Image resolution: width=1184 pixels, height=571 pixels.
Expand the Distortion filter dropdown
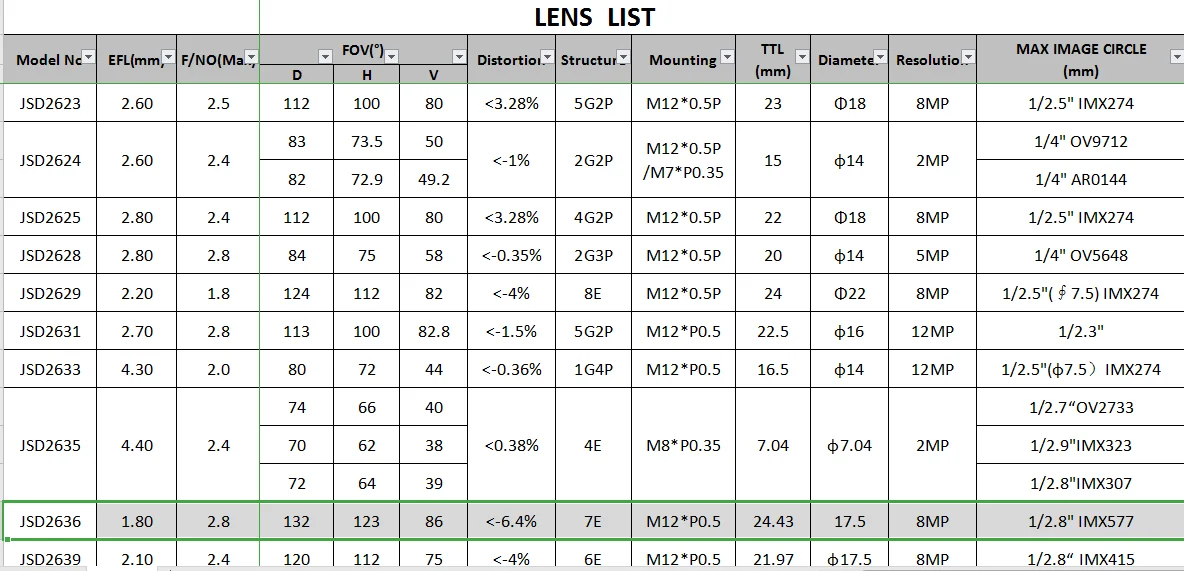pos(549,58)
